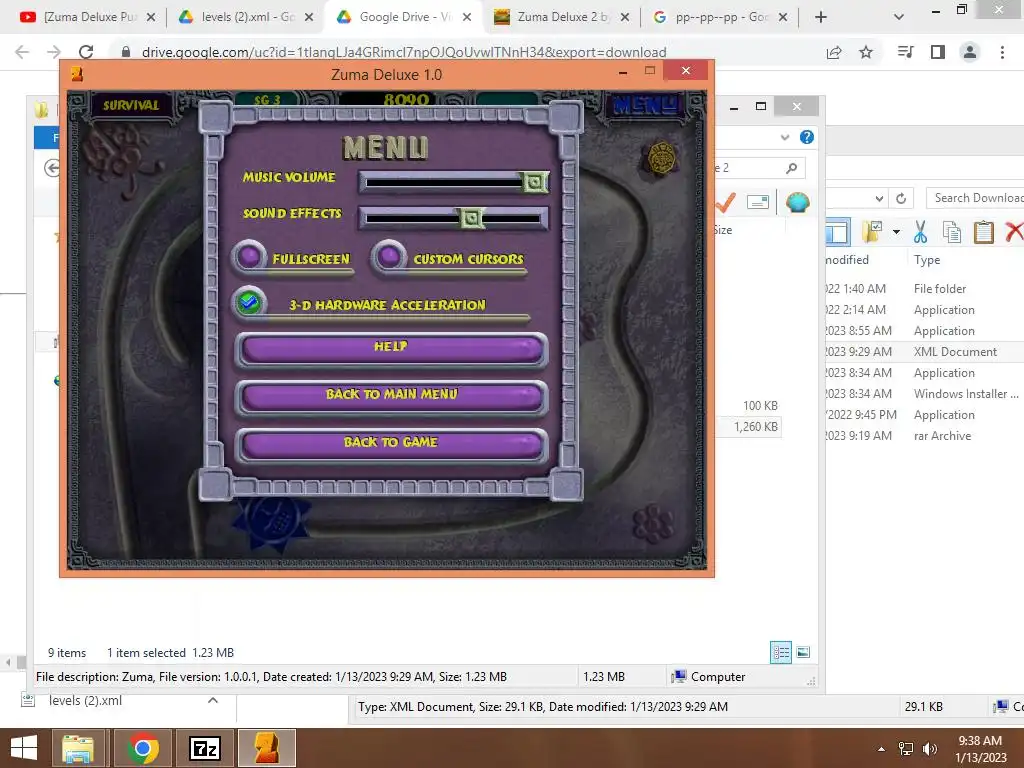
Task: Click the orange checkmark toolbar icon
Action: tap(725, 202)
